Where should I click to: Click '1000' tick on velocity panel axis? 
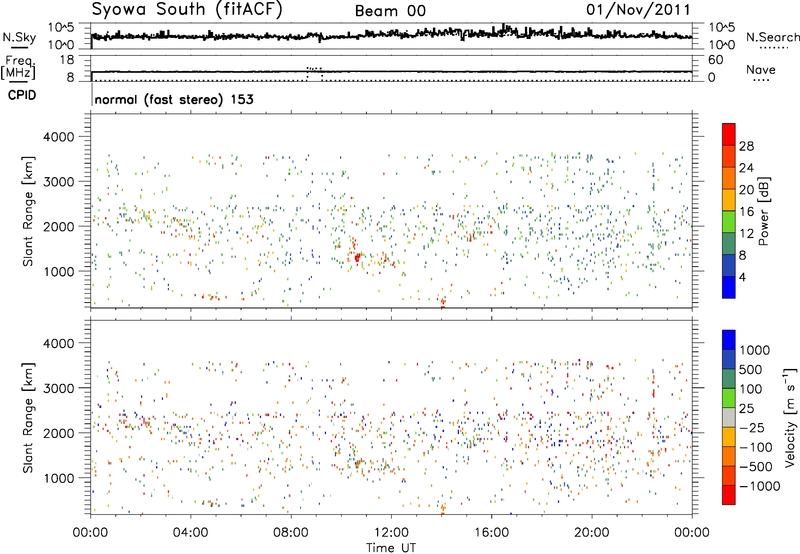pyautogui.click(x=58, y=478)
